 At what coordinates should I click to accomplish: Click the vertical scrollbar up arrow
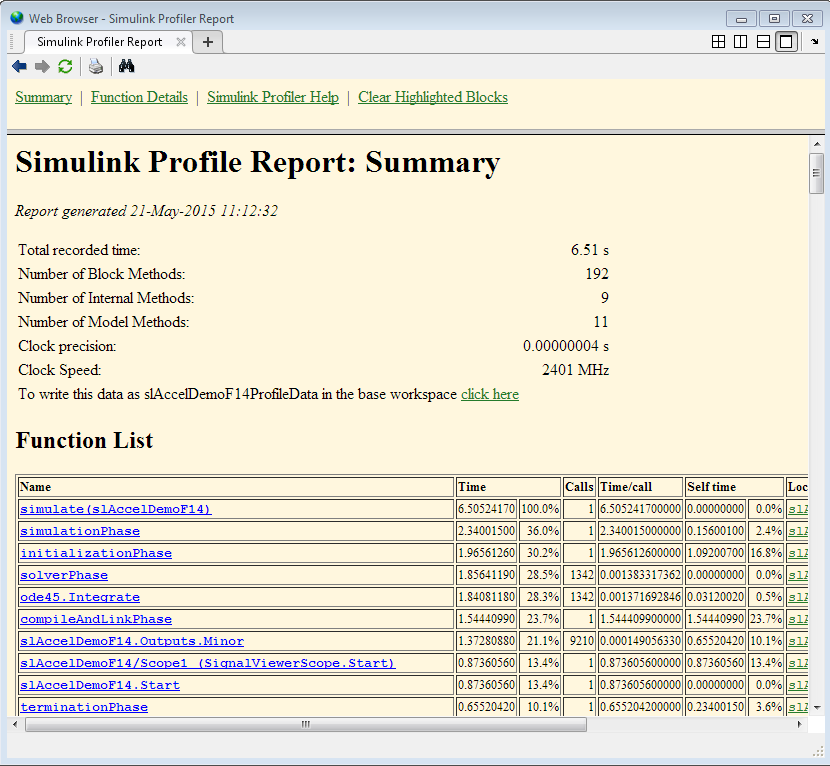(817, 144)
